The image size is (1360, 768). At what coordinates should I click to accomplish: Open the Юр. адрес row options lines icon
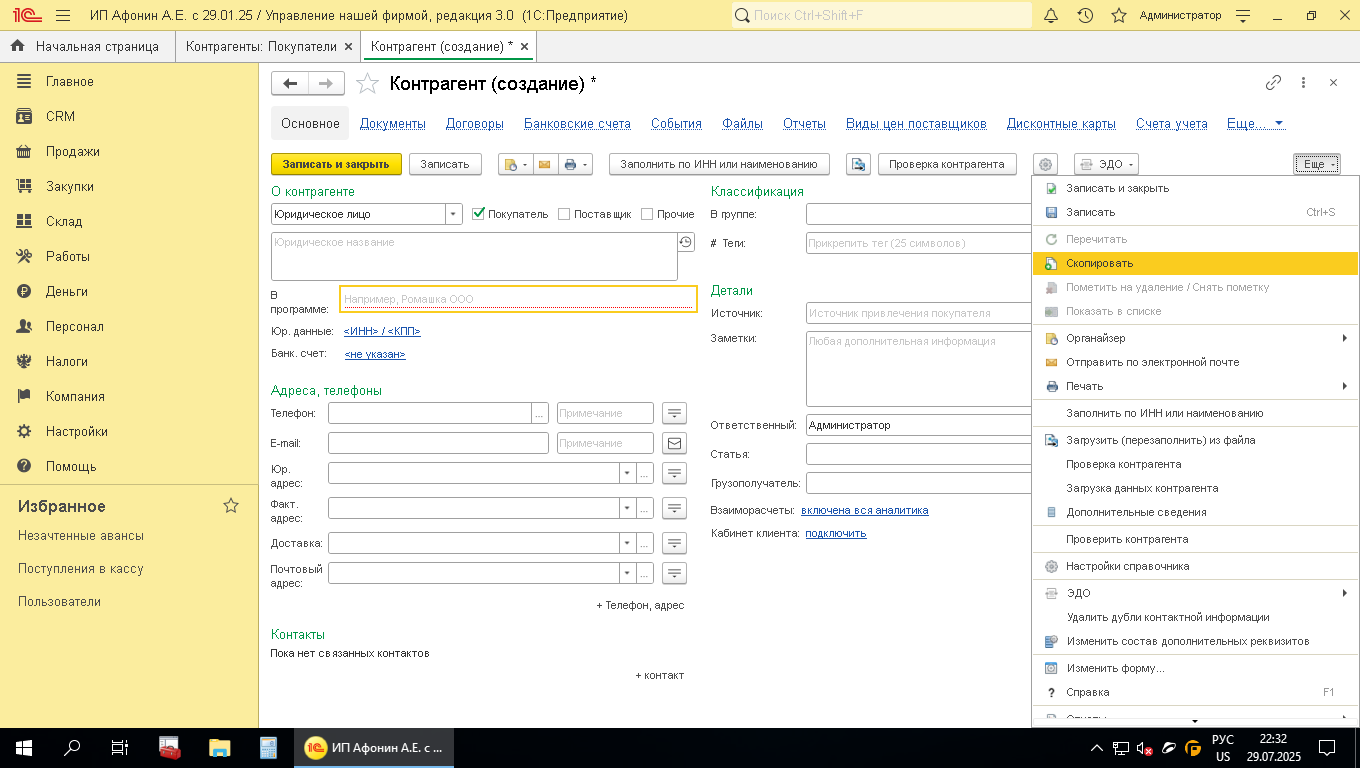tap(675, 473)
